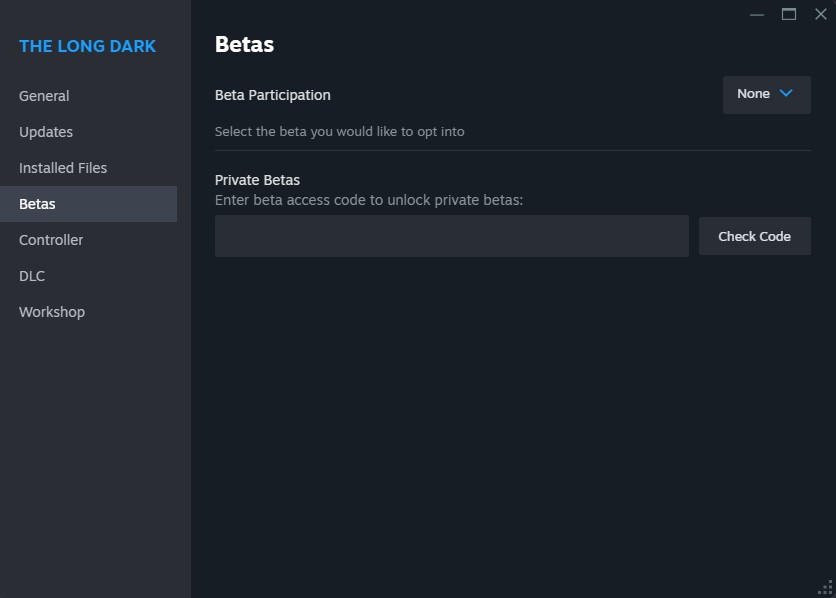This screenshot has height=598, width=836.
Task: Click the Private Betas label
Action: 257,180
